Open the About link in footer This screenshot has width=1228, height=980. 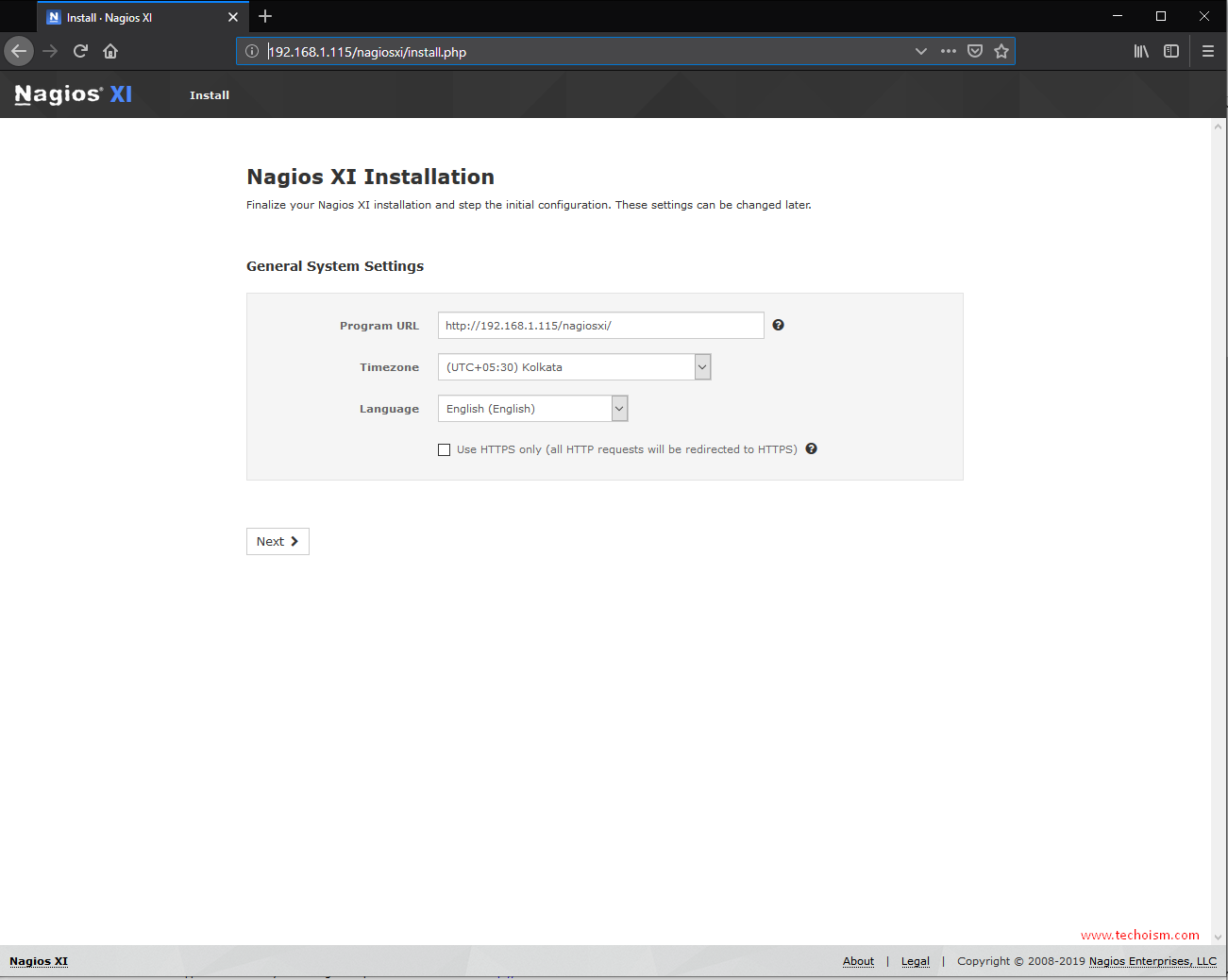pos(858,961)
